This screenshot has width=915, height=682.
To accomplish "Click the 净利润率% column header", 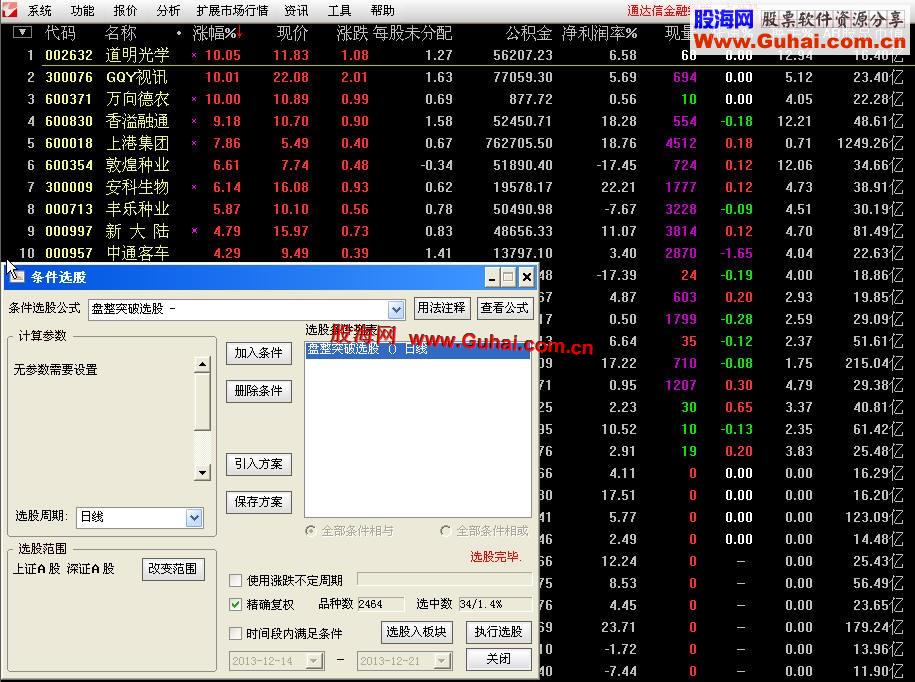I will [x=599, y=33].
